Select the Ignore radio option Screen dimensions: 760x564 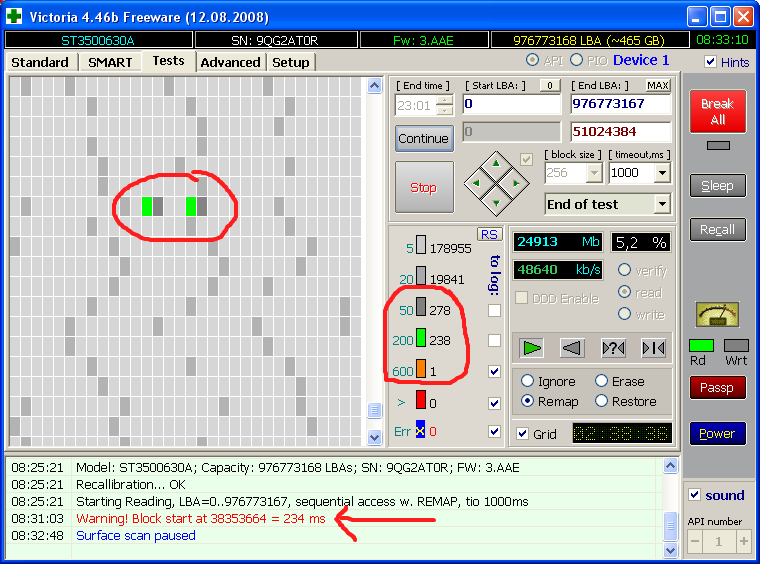527,381
